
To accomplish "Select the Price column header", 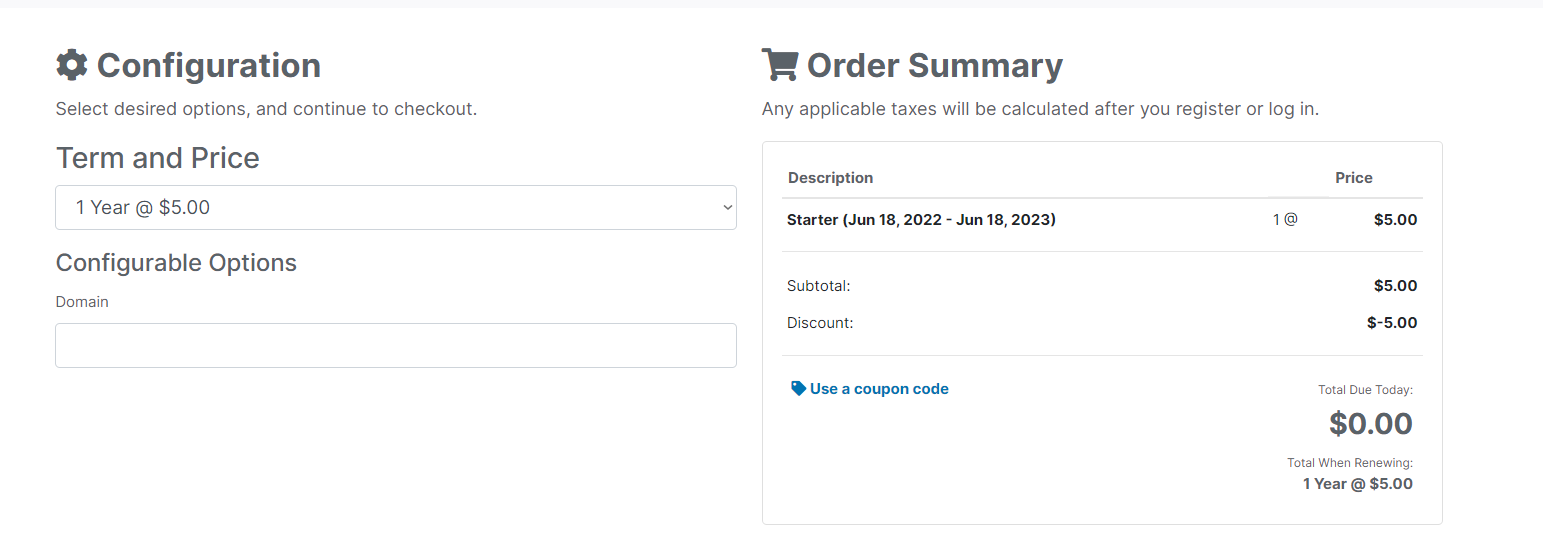I will [x=1353, y=178].
